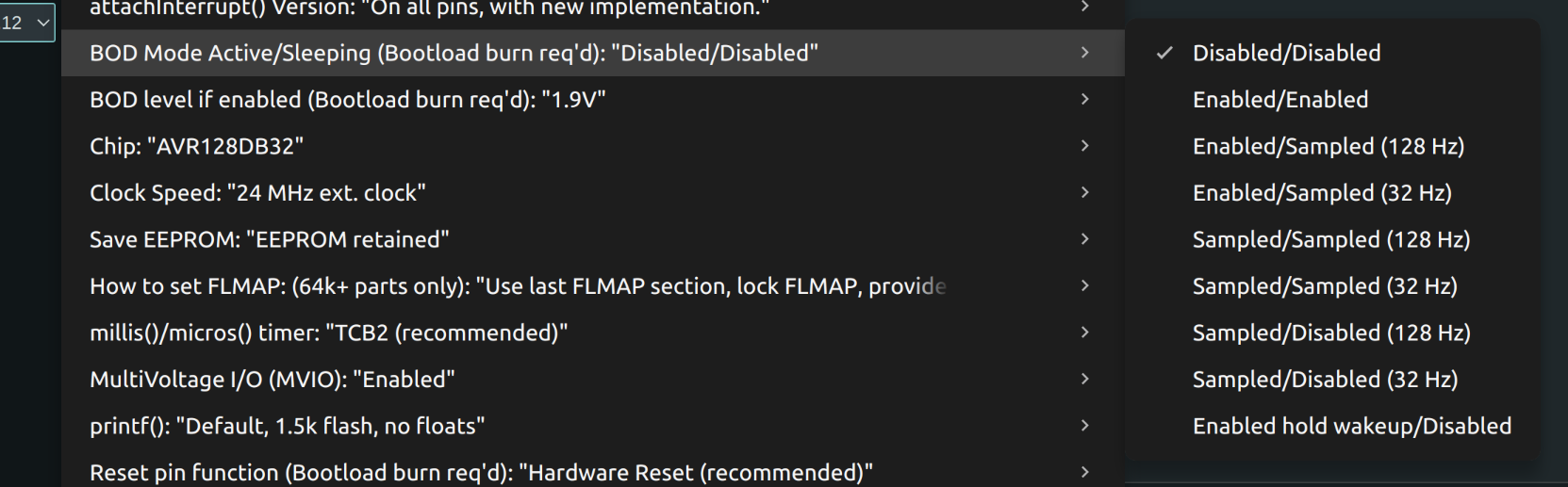Expand the Clock Speed submenu arrow
Image resolution: width=1568 pixels, height=487 pixels.
(x=1084, y=192)
